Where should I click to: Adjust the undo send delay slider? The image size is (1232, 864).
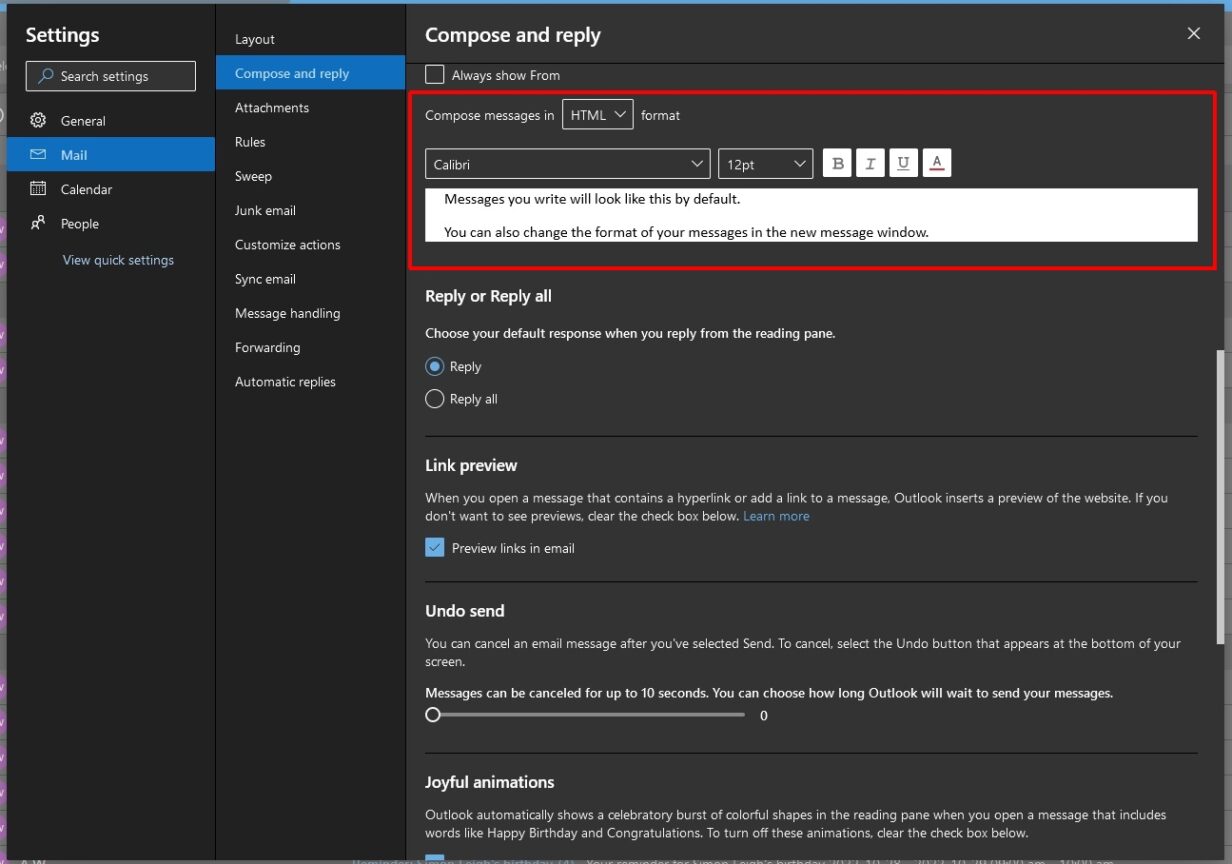click(x=432, y=714)
